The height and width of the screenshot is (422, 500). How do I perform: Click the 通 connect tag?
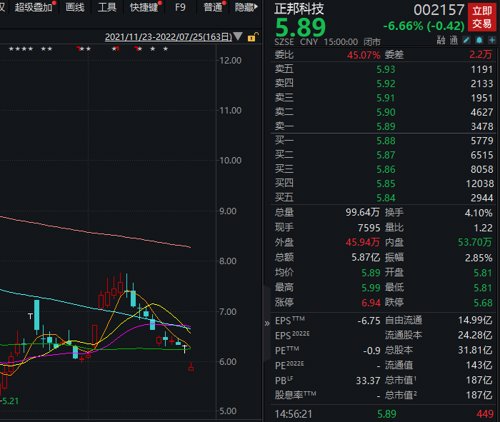pyautogui.click(x=454, y=41)
